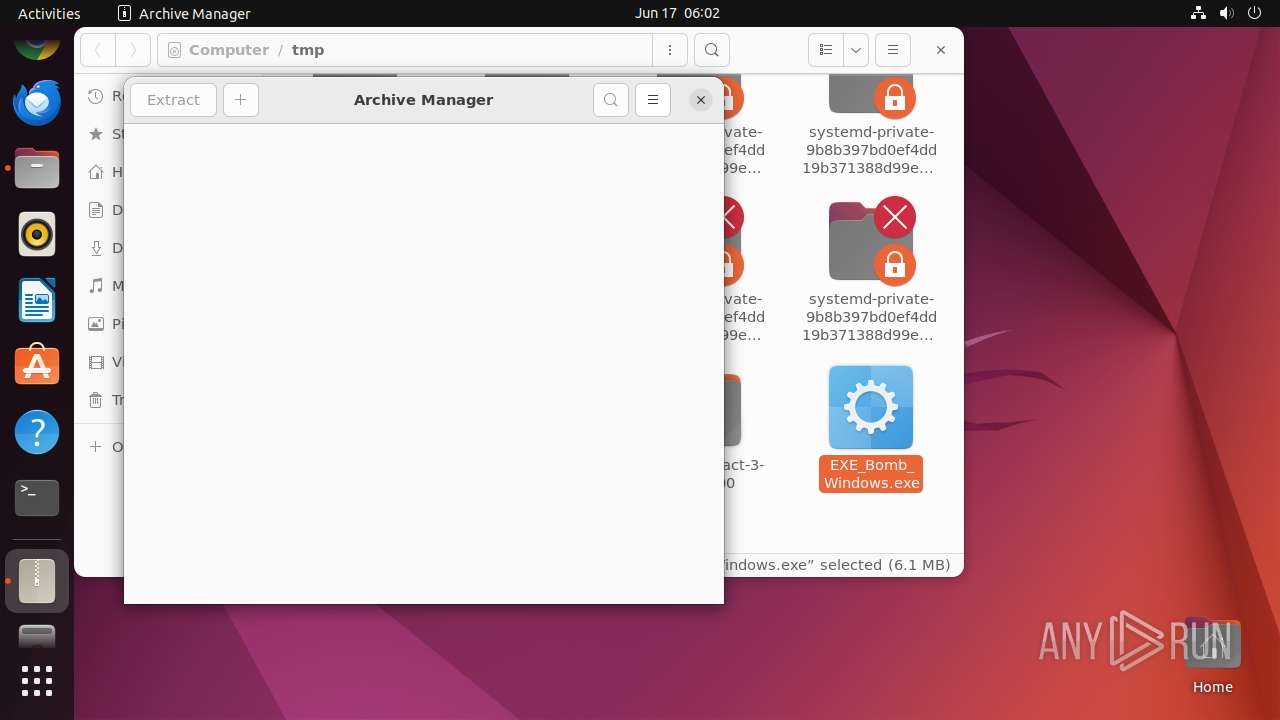Launch LibreOffice Writer from the dock

tap(37, 300)
